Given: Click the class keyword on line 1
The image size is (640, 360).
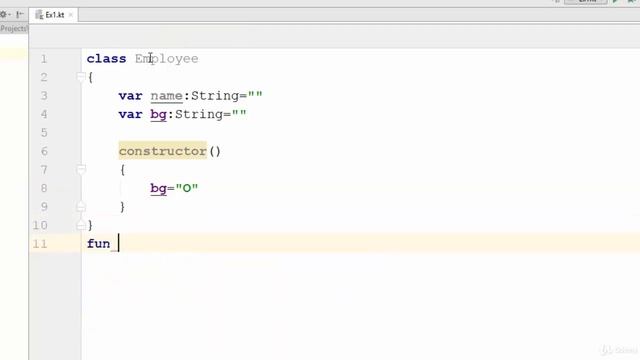Looking at the screenshot, I should click(106, 59).
